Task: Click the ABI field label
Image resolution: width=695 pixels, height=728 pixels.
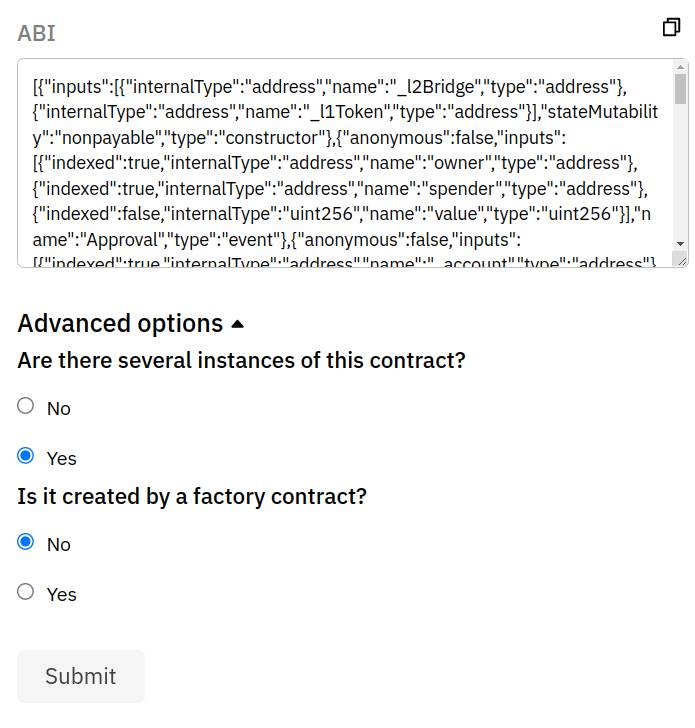Action: [36, 33]
